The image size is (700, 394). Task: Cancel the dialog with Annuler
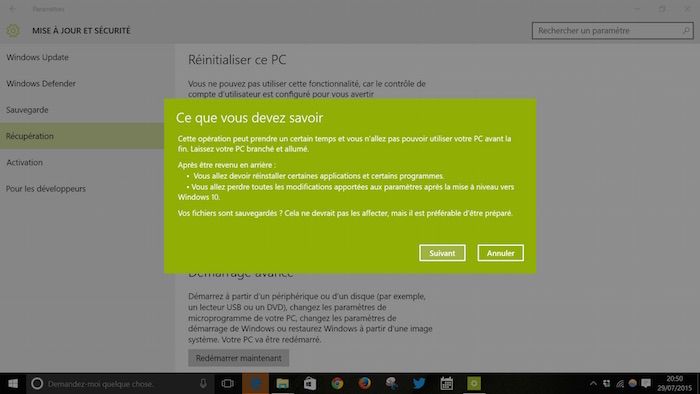pyautogui.click(x=500, y=253)
